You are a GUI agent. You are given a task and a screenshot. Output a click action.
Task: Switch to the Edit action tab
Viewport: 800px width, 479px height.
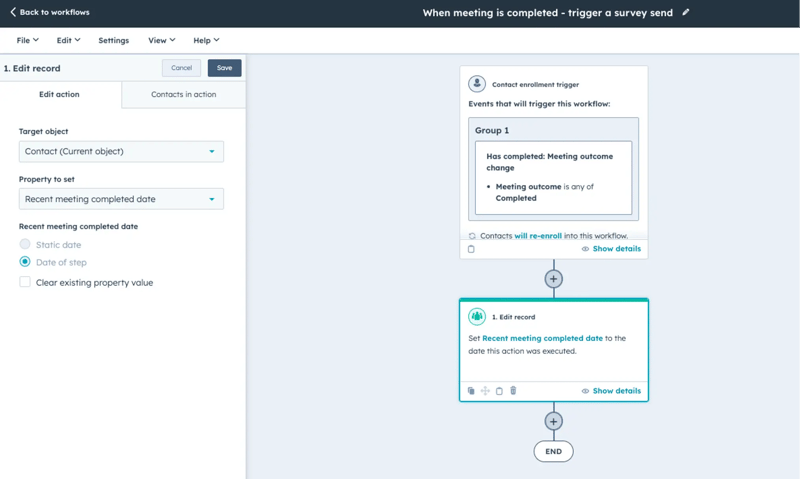pyautogui.click(x=60, y=94)
